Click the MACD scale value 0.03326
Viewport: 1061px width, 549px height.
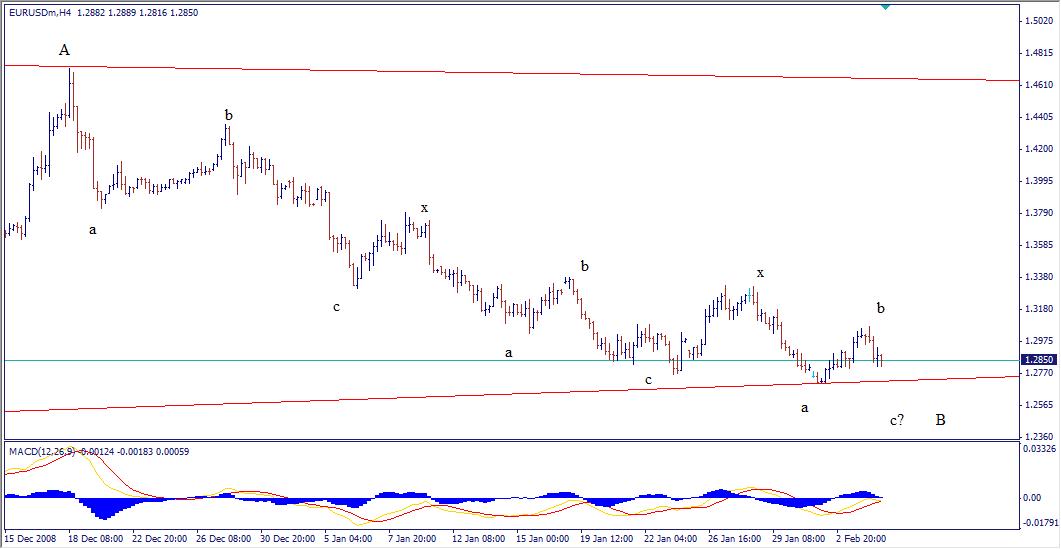tap(1039, 448)
